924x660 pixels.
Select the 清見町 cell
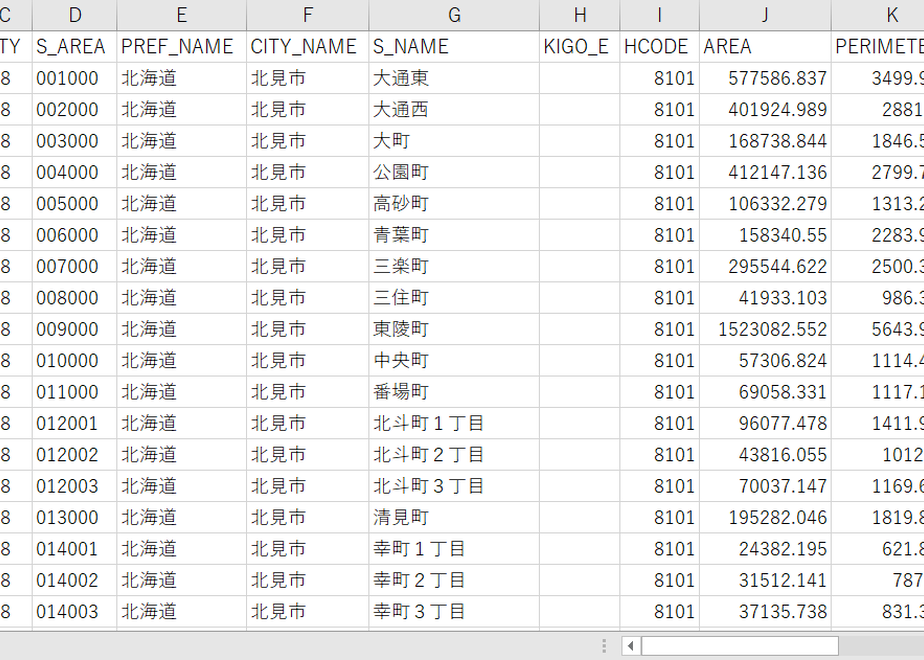(x=454, y=517)
